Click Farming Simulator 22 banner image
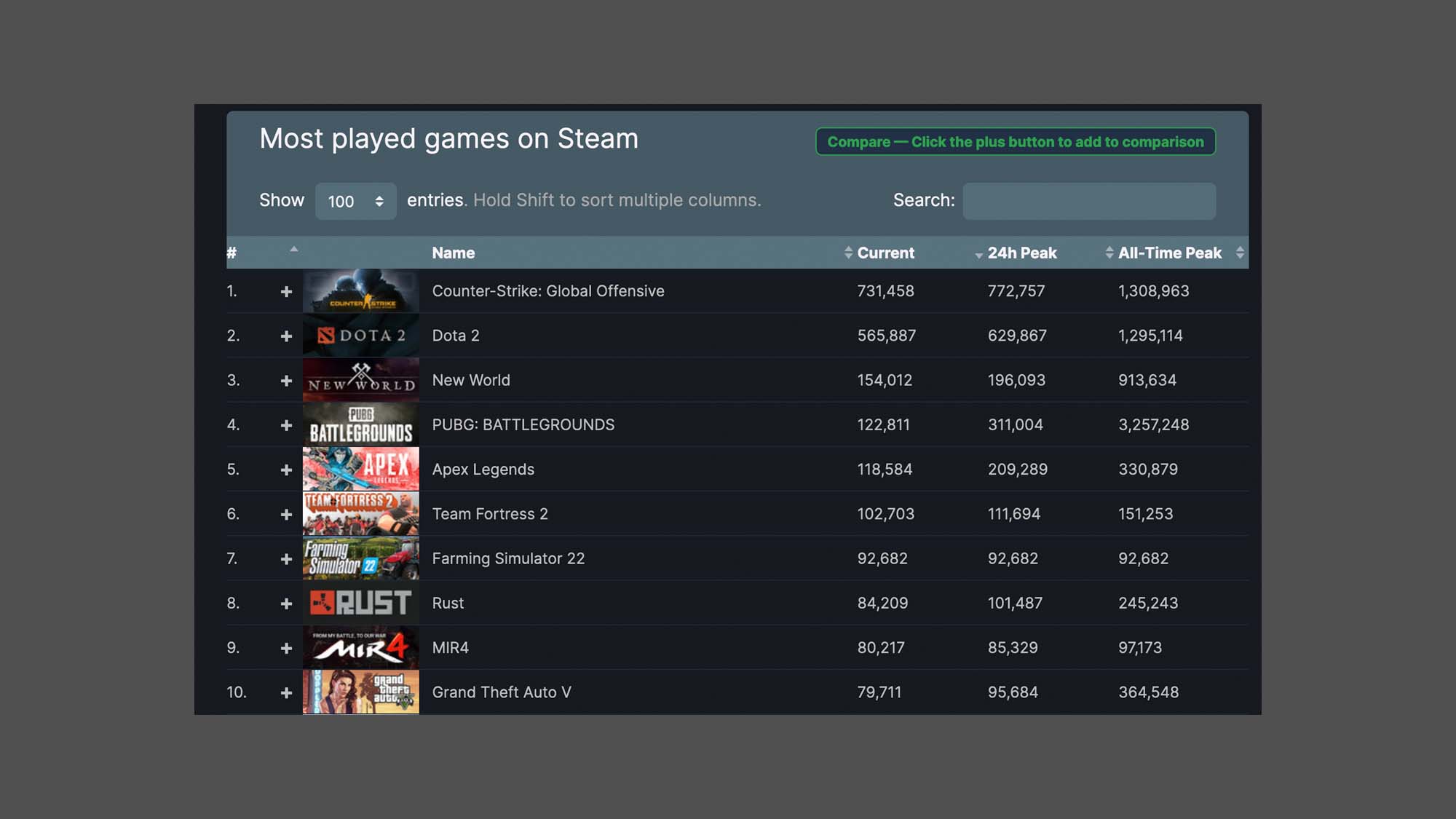This screenshot has width=1456, height=819. (361, 558)
